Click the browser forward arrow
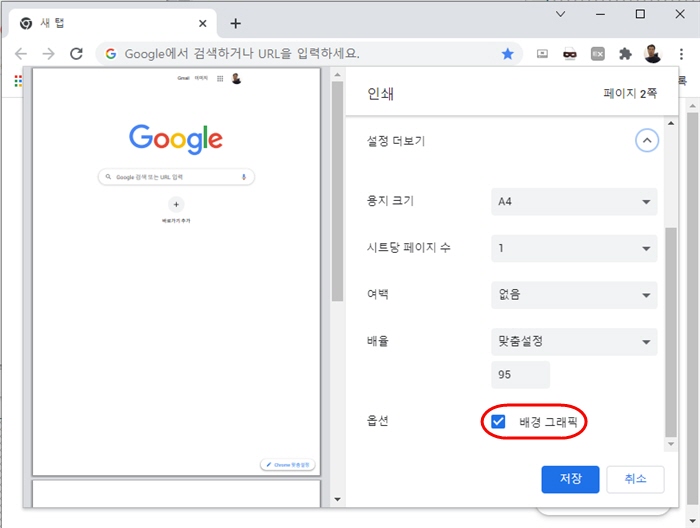 (48, 54)
